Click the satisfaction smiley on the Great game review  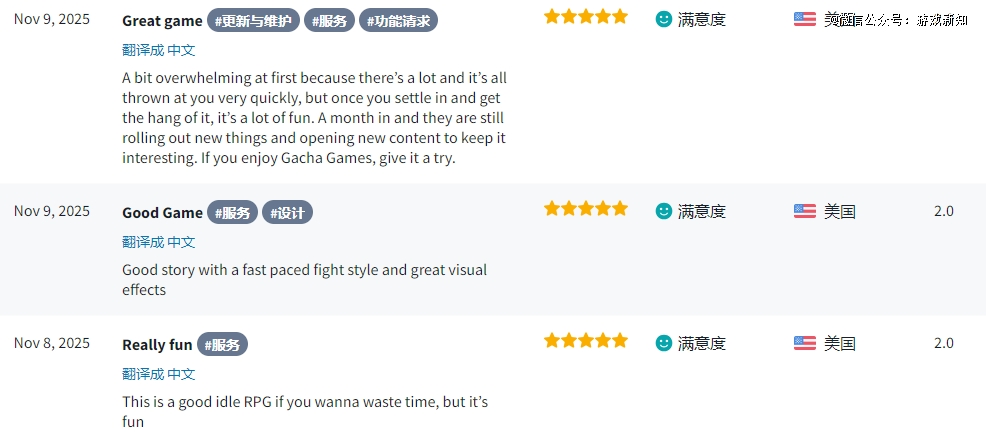point(664,19)
